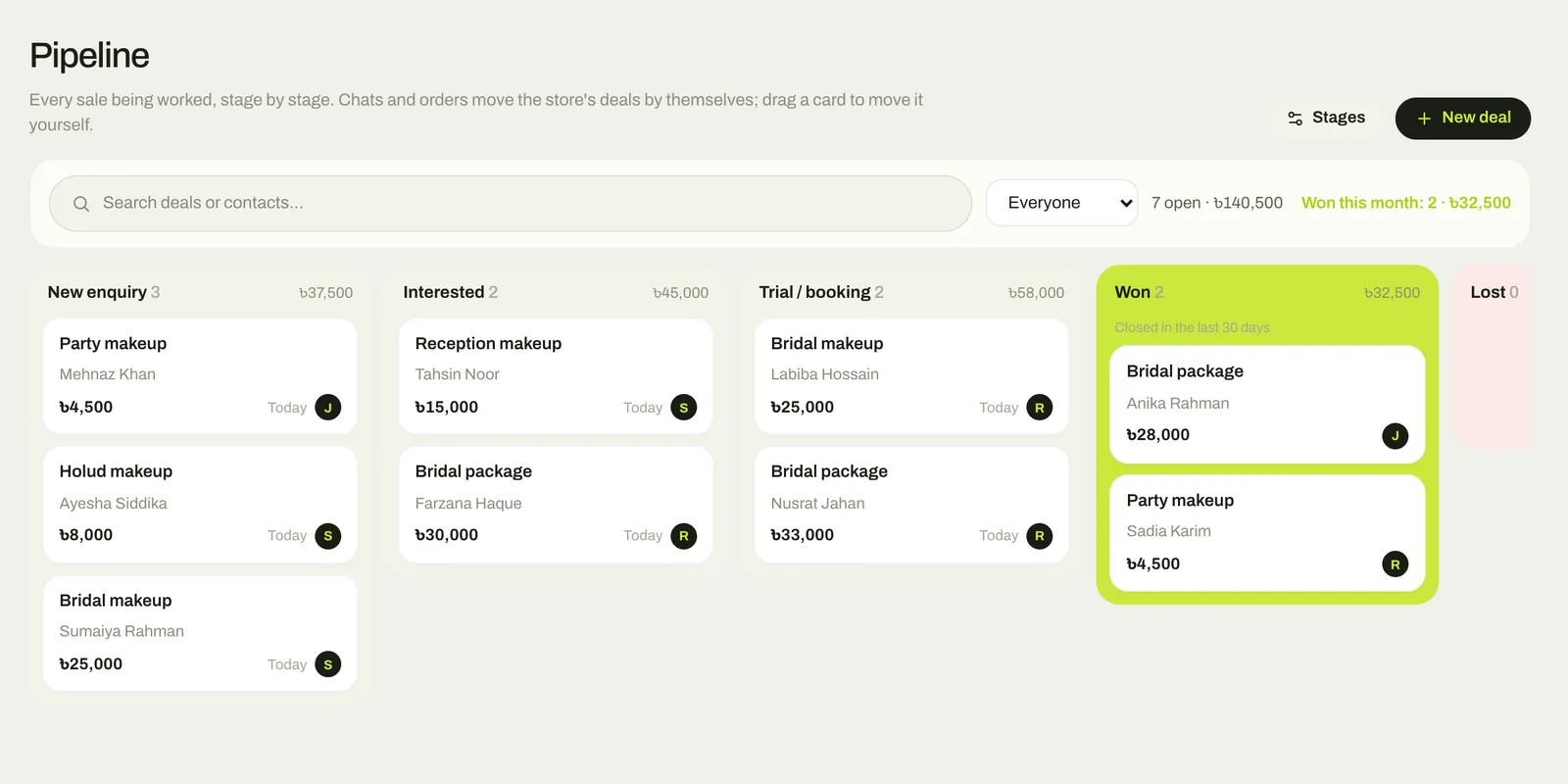The width and height of the screenshot is (1568, 784).
Task: Open Sumaiya Rahman's Bridal makeup deal title
Action: tap(116, 600)
